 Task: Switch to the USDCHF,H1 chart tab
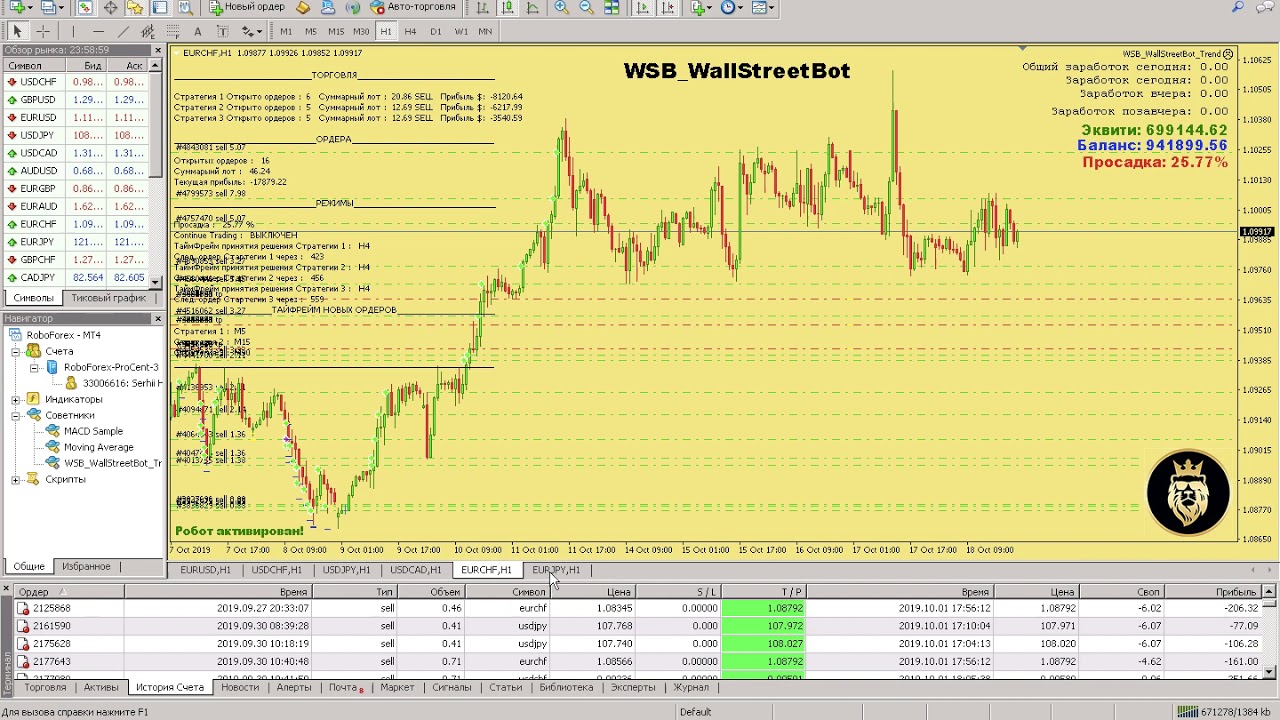pyautogui.click(x=276, y=570)
